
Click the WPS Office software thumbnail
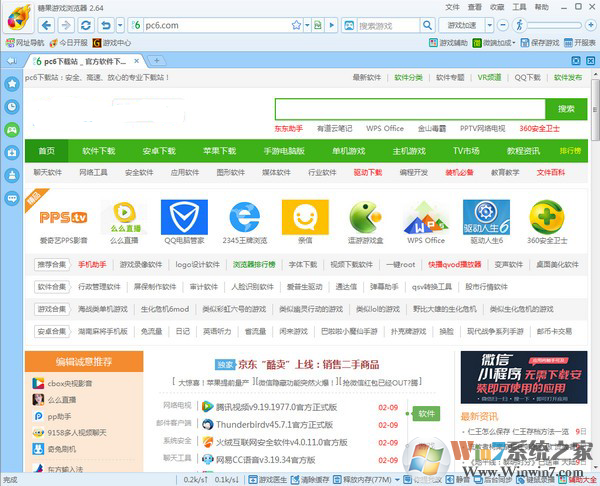pos(426,217)
